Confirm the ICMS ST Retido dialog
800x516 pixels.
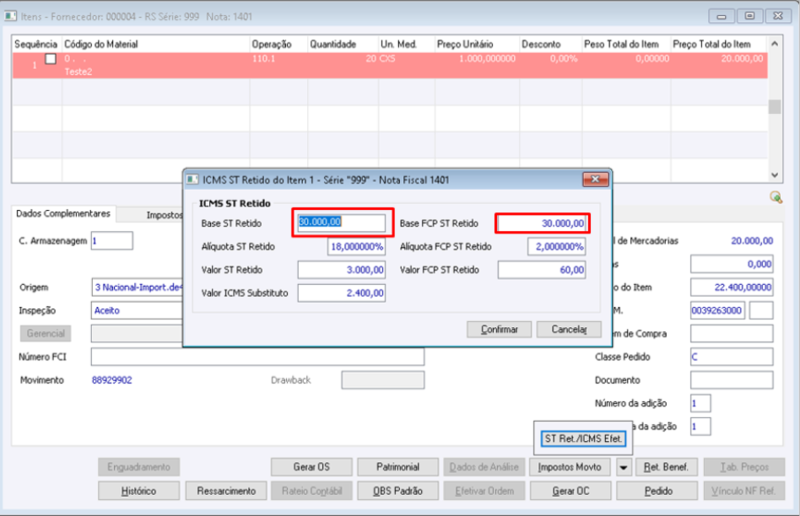pyautogui.click(x=499, y=329)
